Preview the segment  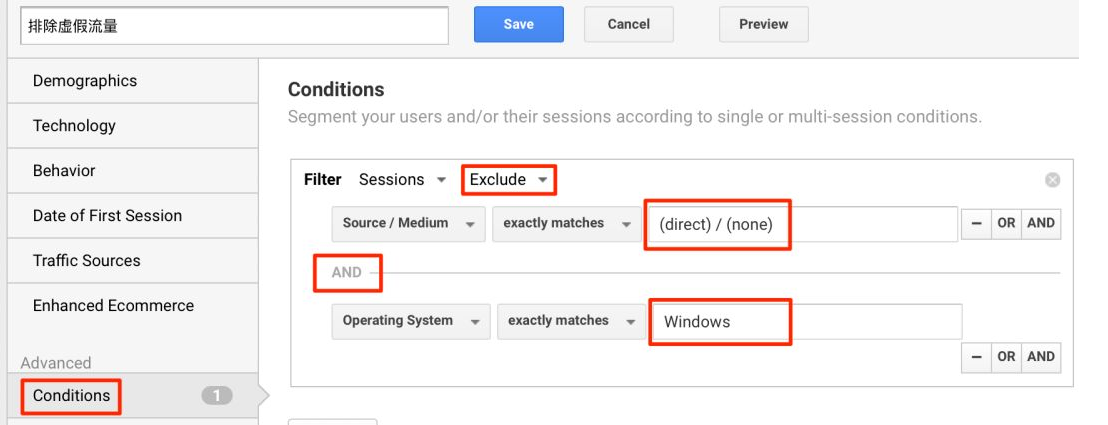coord(763,24)
